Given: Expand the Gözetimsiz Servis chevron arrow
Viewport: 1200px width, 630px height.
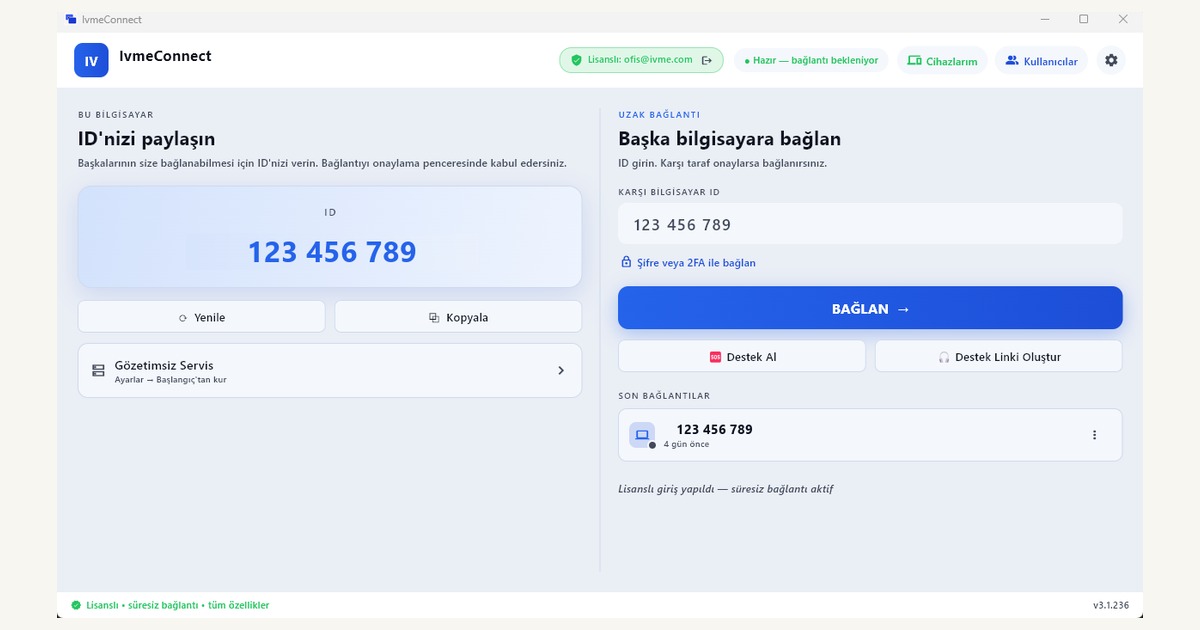Looking at the screenshot, I should (x=561, y=370).
